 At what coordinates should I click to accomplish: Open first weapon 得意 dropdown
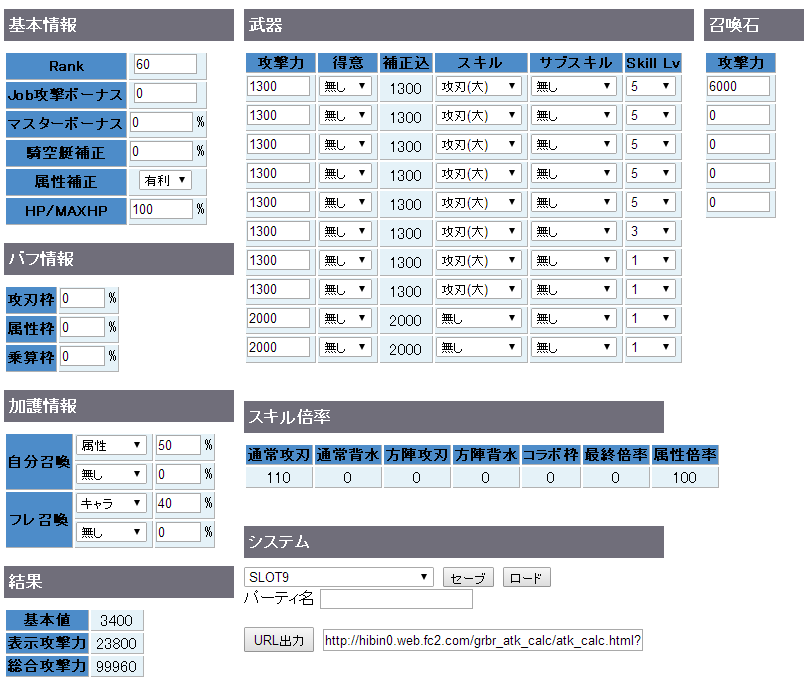(x=345, y=86)
